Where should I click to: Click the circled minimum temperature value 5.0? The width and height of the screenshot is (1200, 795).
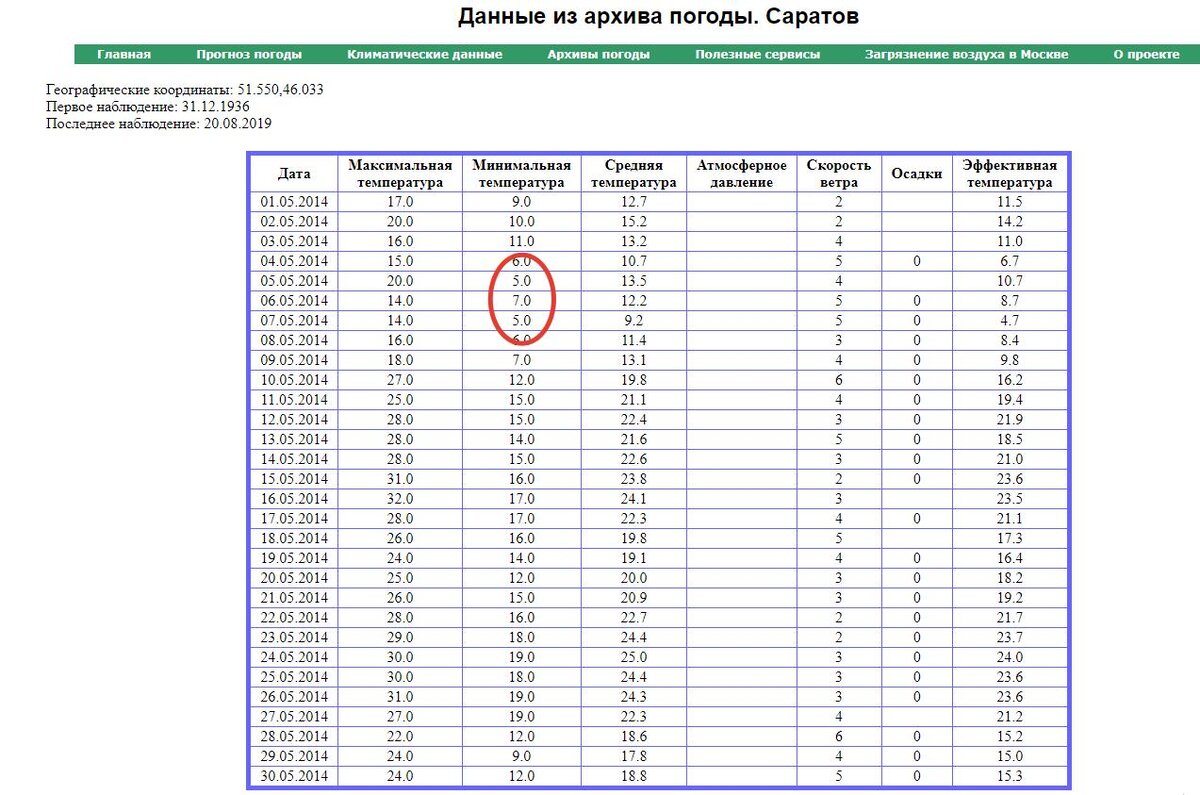point(521,280)
